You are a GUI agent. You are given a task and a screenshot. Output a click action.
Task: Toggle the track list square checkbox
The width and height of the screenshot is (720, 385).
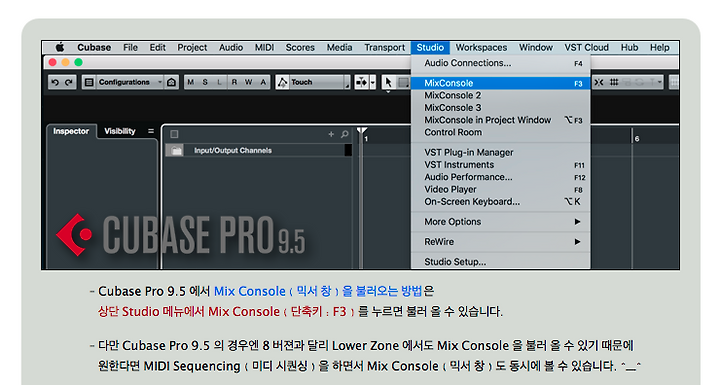tap(174, 134)
